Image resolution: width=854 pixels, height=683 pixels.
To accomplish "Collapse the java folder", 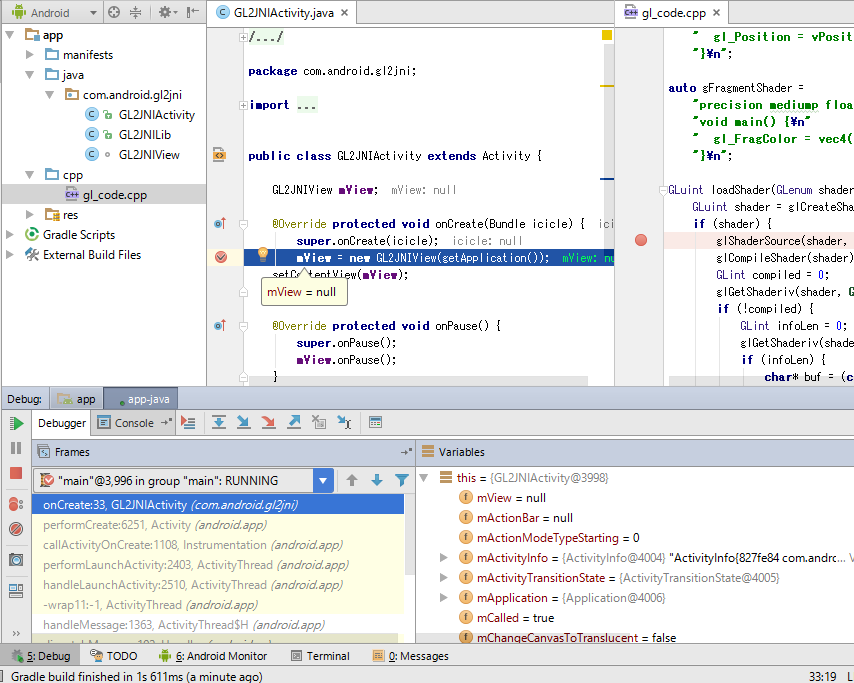I will coord(30,75).
